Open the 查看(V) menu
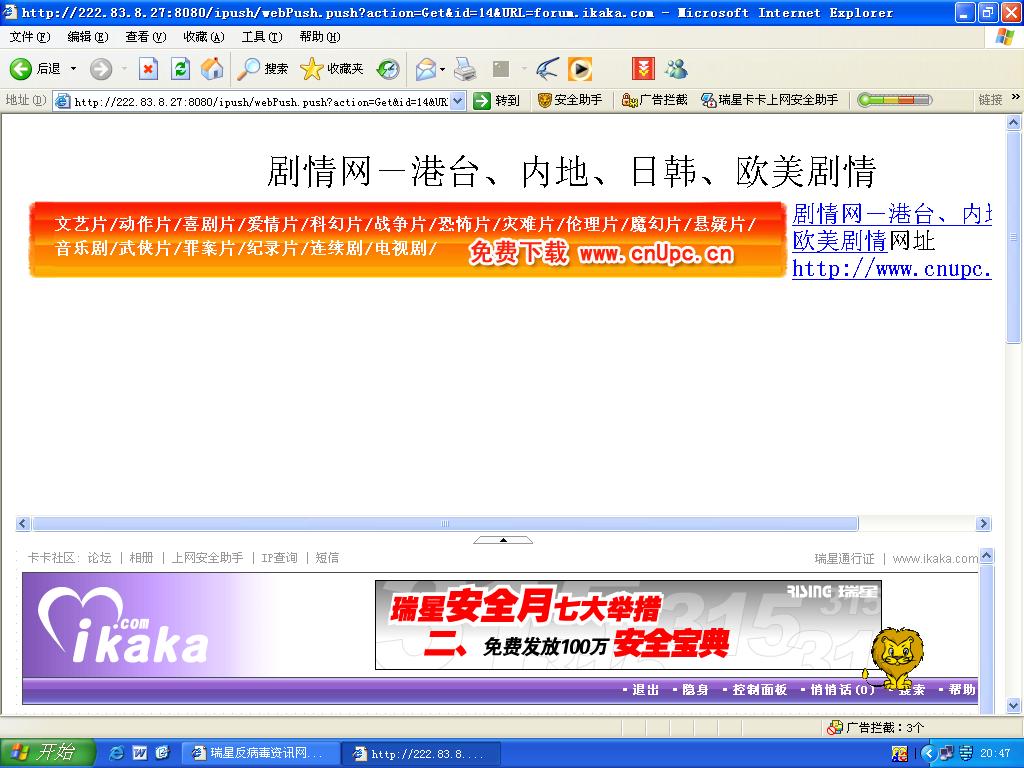1024x768 pixels. click(x=146, y=37)
